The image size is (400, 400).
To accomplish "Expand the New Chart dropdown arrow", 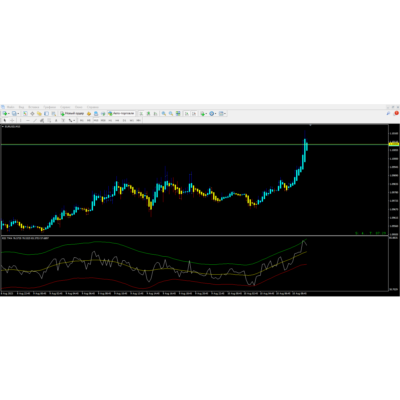I will [9, 114].
